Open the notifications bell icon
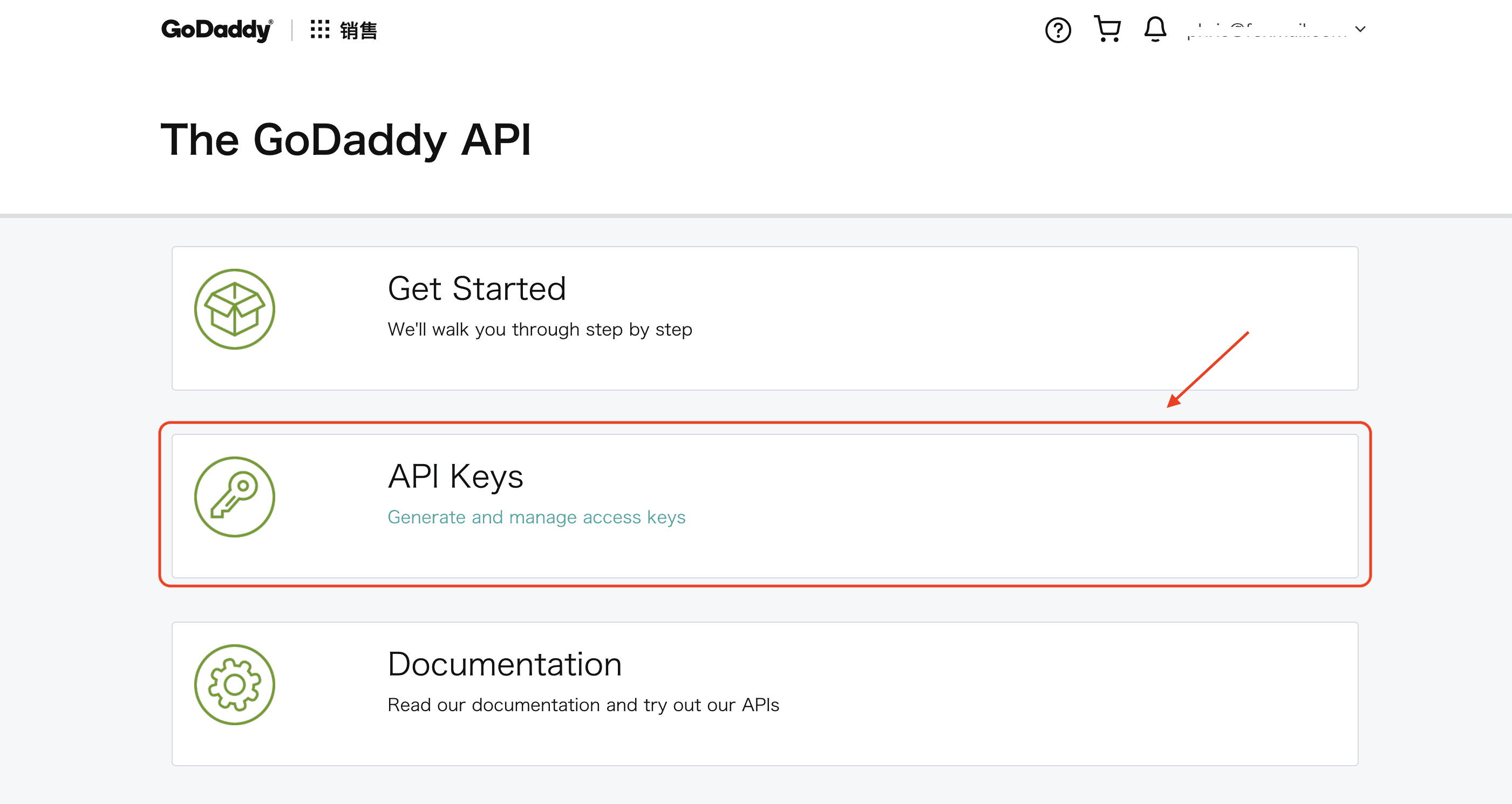1512x804 pixels. 1155,29
